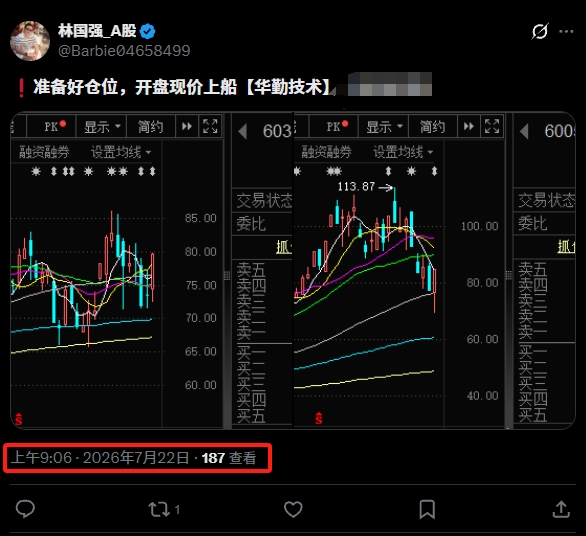The width and height of the screenshot is (586, 536).
Task: Click the repost count number 1
Action: pos(178,509)
